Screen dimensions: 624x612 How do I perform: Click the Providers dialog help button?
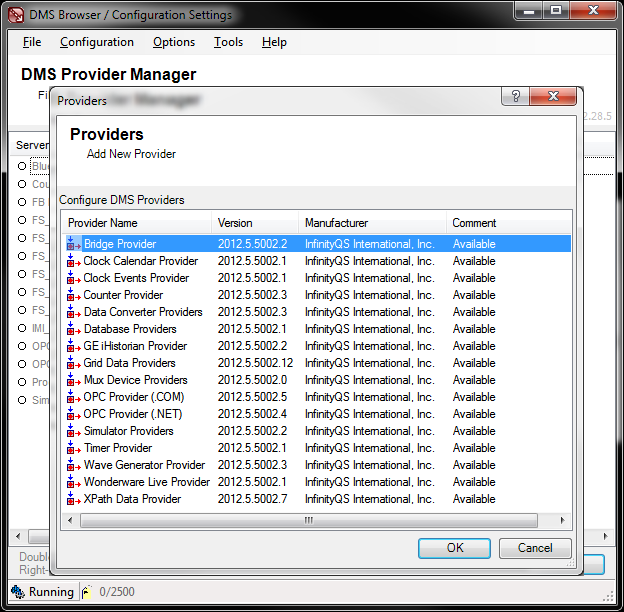[515, 96]
